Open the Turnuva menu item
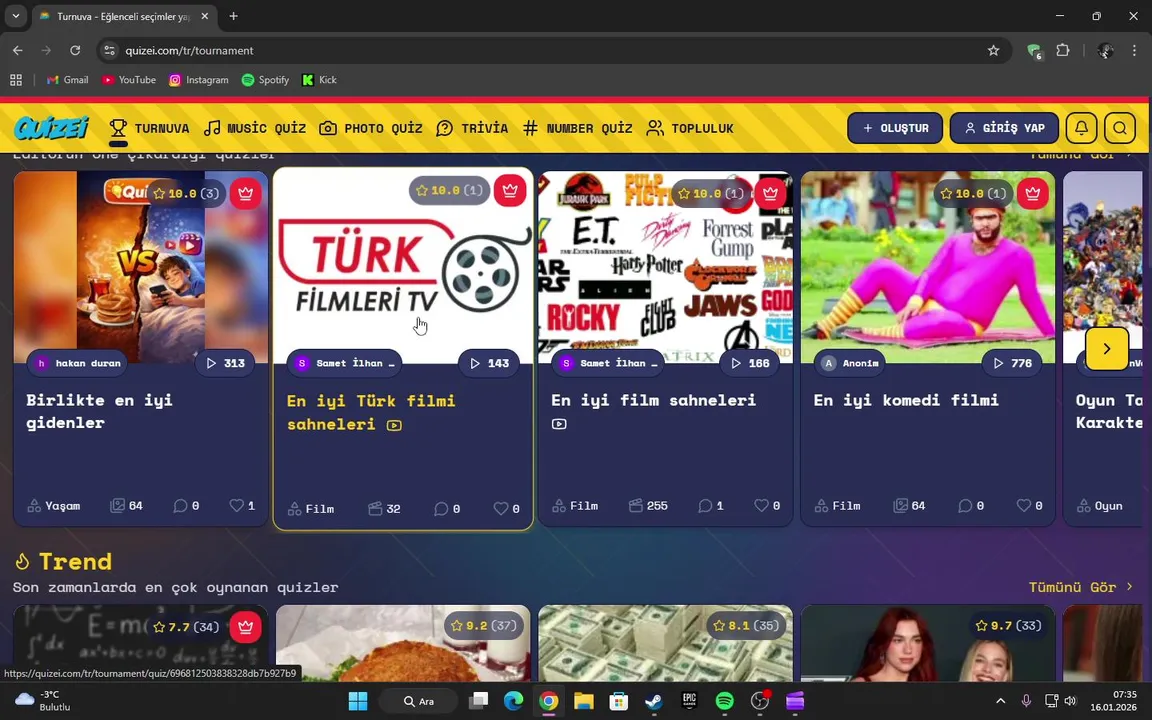This screenshot has height=720, width=1152. pos(149,129)
